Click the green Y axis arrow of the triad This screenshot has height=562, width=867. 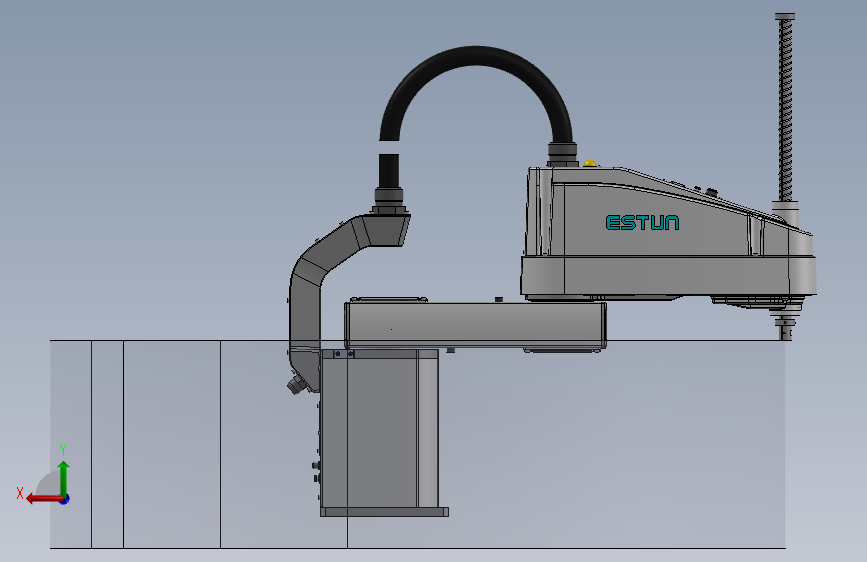[64, 479]
